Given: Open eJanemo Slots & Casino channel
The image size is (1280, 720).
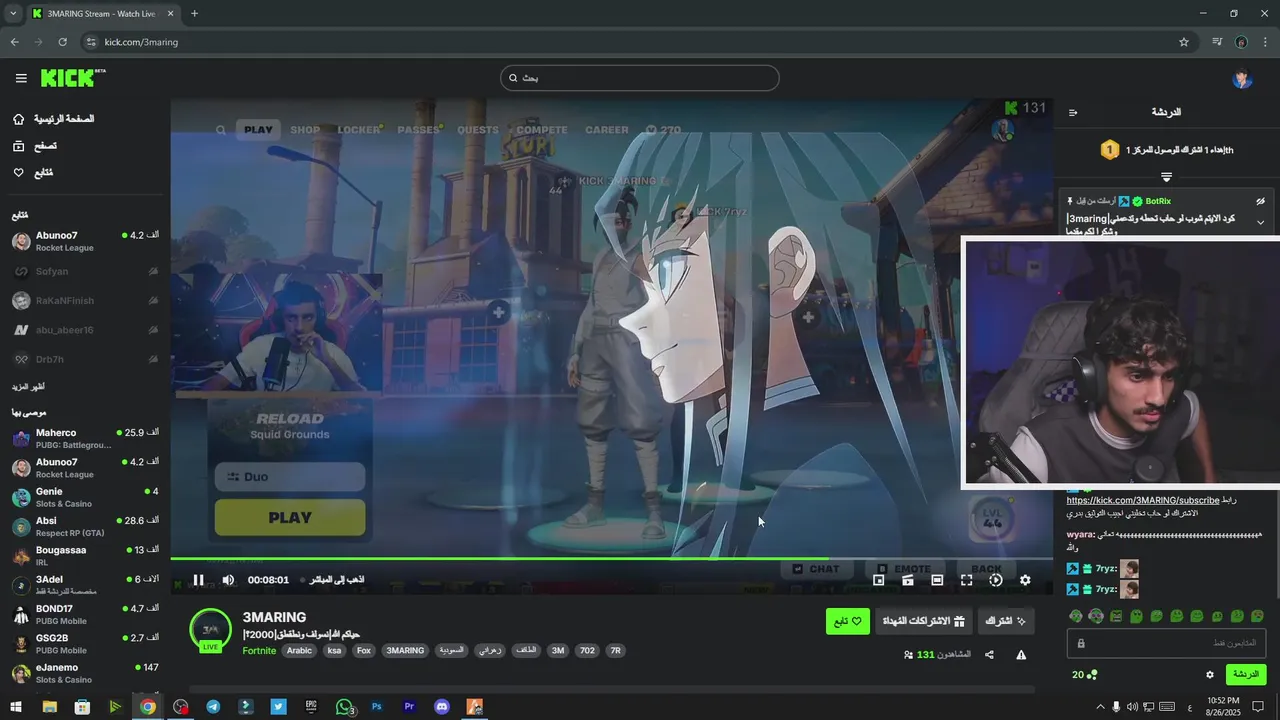Looking at the screenshot, I should point(85,673).
